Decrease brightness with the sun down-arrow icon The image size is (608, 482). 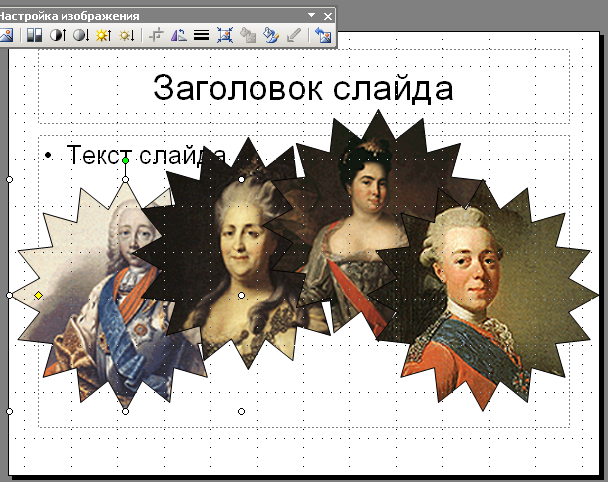tap(126, 35)
